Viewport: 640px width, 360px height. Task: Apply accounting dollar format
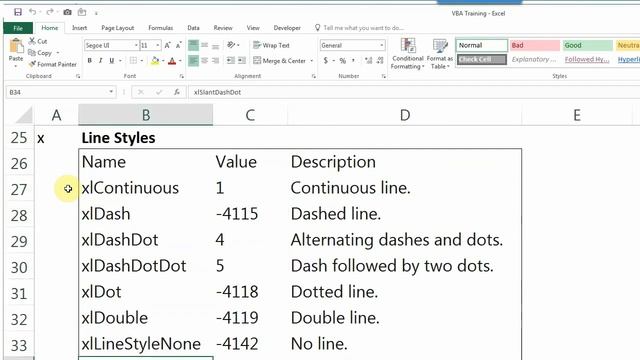[x=326, y=61]
